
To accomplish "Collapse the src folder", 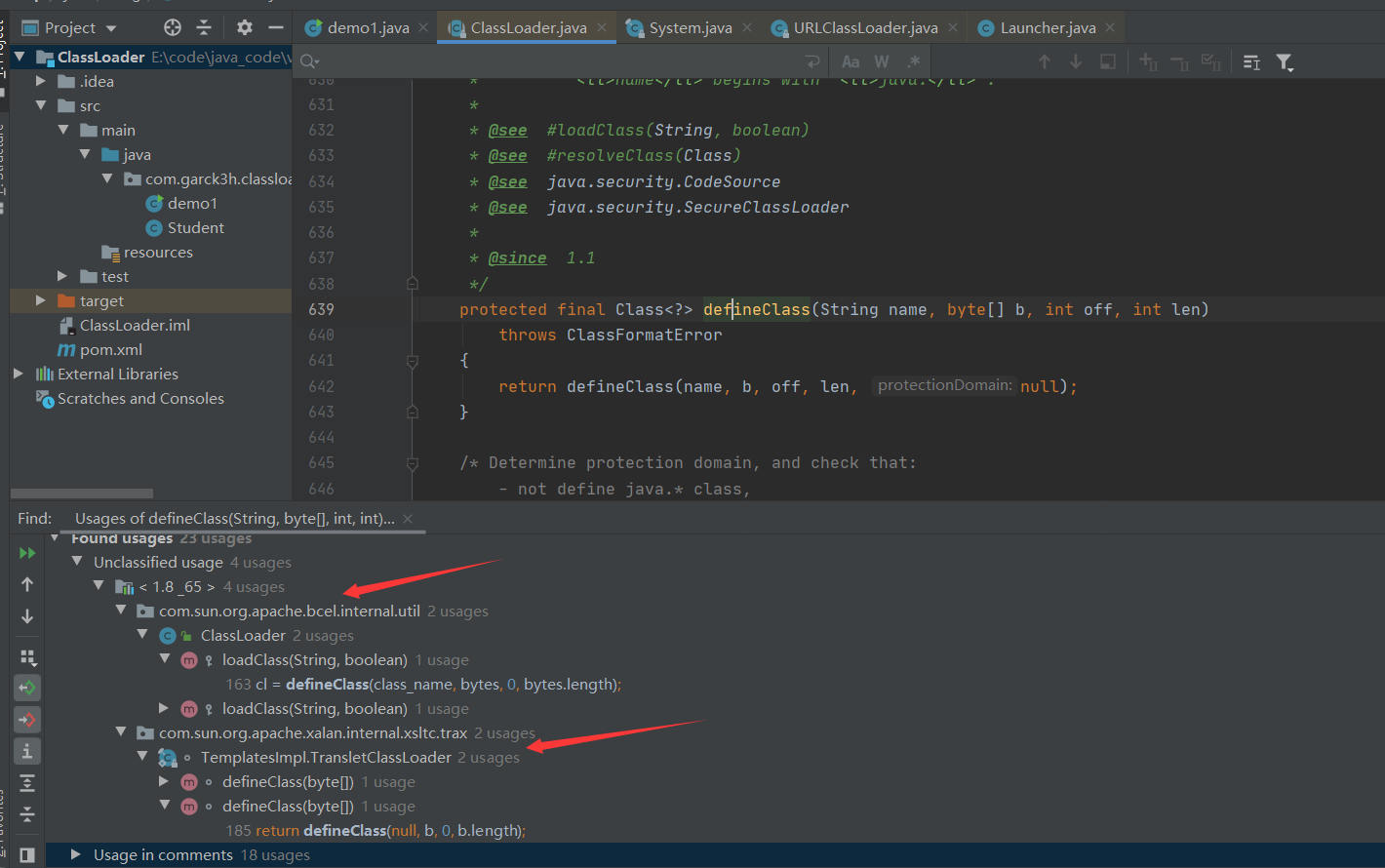I will [x=41, y=105].
